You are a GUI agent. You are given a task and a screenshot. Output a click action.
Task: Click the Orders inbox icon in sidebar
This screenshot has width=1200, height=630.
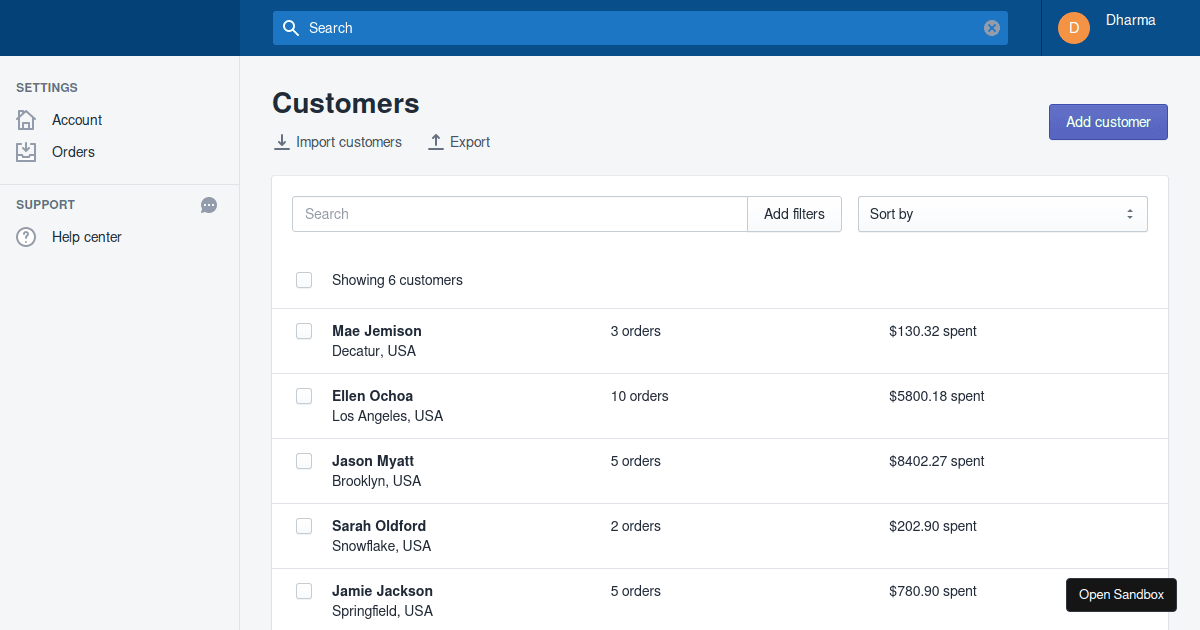tap(26, 152)
